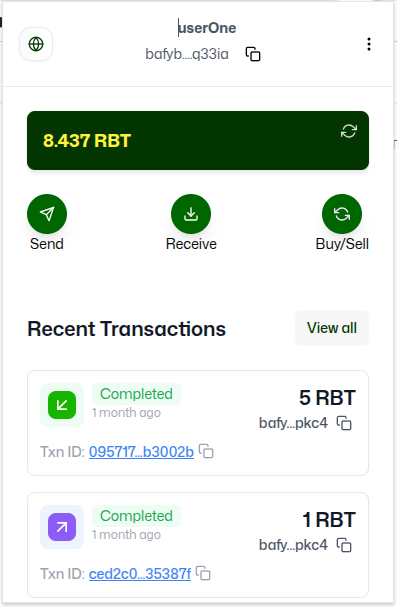The image size is (397, 607).
Task: Refresh the RBT balance
Action: pyautogui.click(x=349, y=131)
